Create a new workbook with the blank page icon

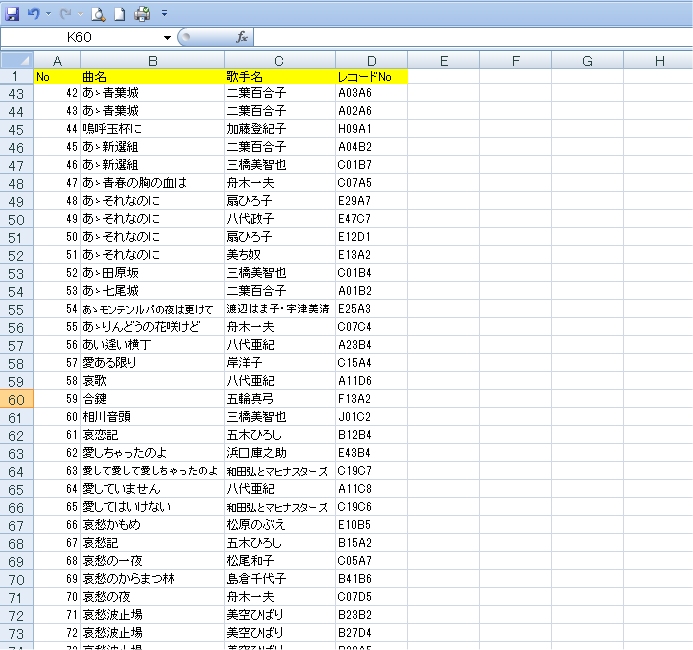click(x=119, y=13)
